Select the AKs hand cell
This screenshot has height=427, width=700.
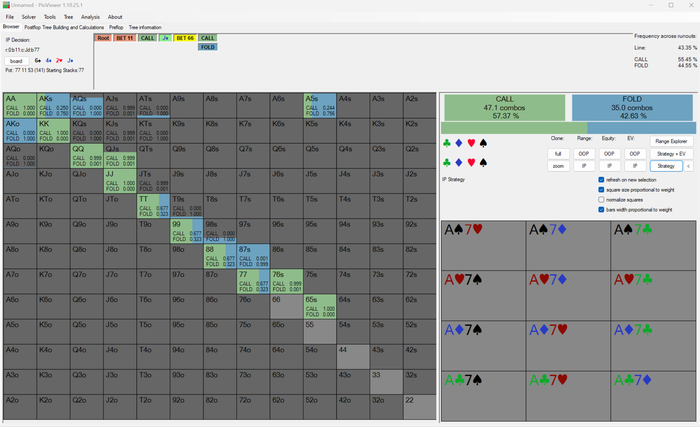(x=53, y=105)
